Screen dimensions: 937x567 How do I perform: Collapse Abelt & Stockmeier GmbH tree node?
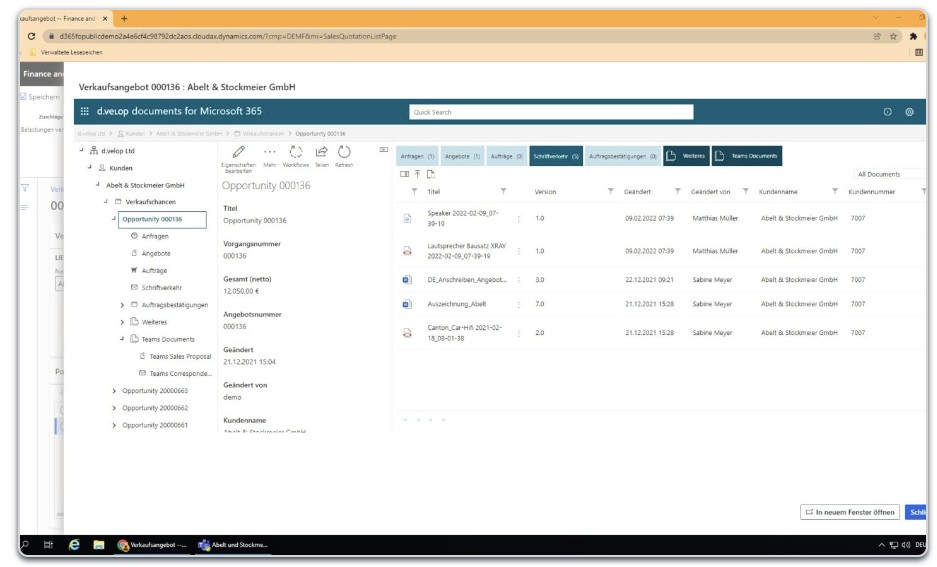[x=97, y=185]
